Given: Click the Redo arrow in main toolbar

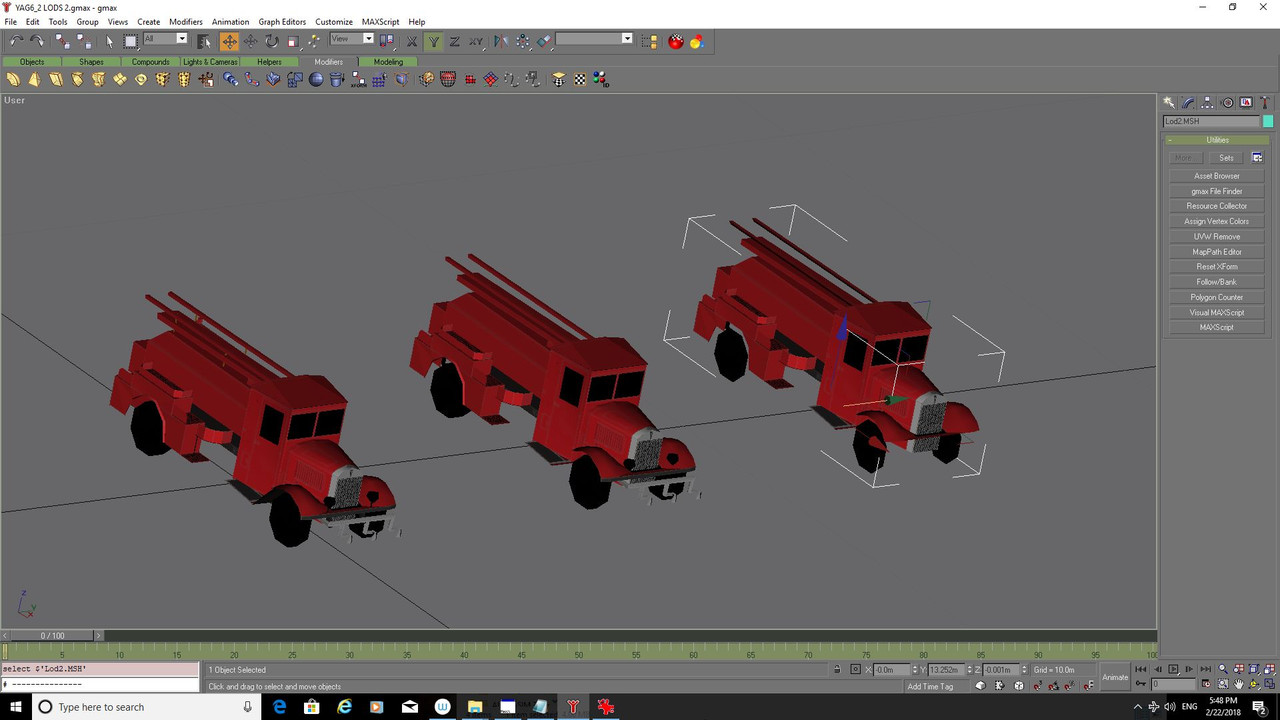Looking at the screenshot, I should pos(37,41).
